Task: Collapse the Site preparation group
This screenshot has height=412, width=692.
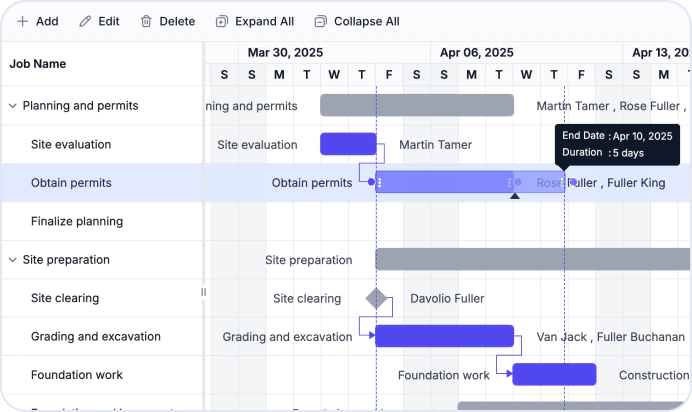Action: pyautogui.click(x=13, y=260)
